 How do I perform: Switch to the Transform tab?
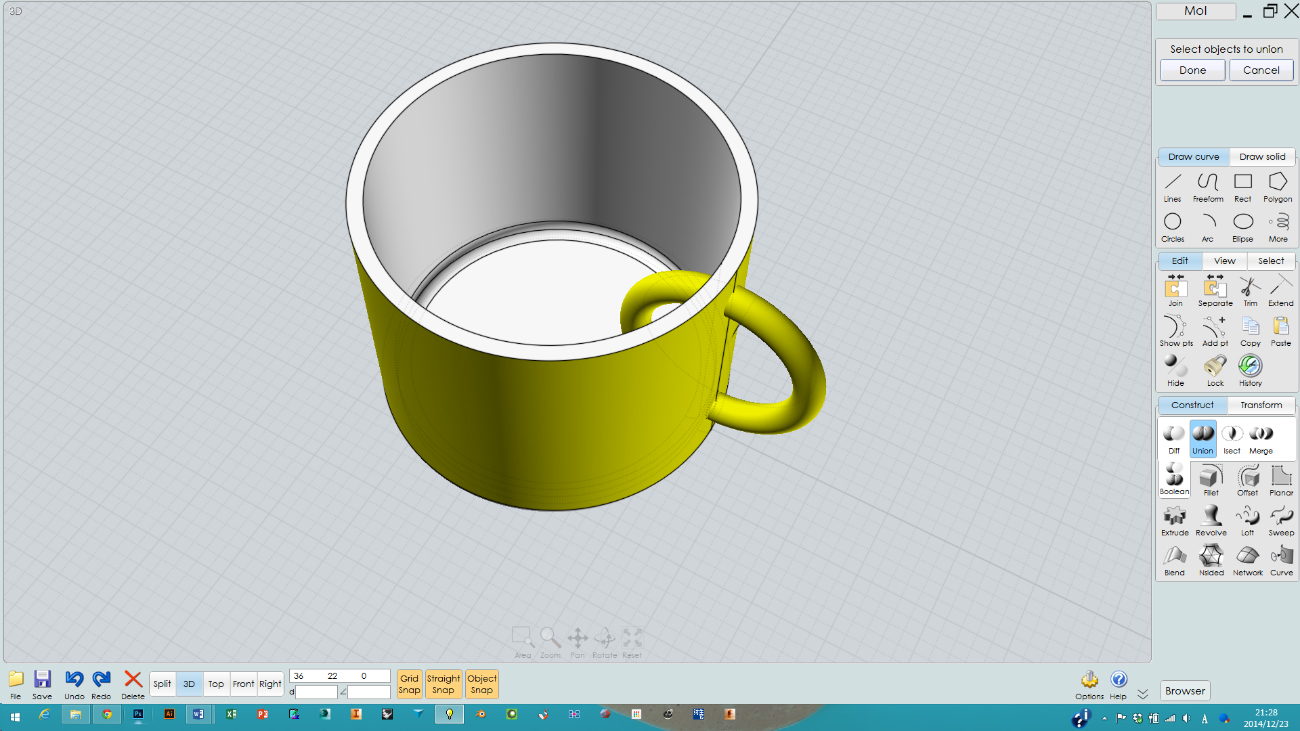(1261, 405)
